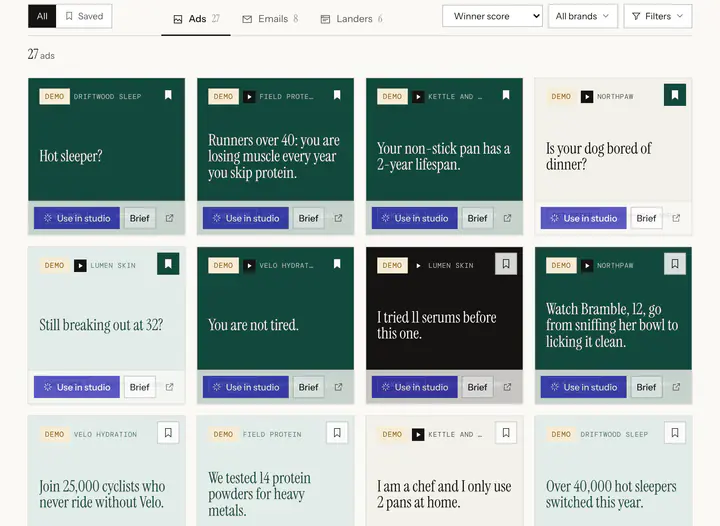Open the Hot sleeper ad card
The image size is (720, 526).
click(x=107, y=156)
